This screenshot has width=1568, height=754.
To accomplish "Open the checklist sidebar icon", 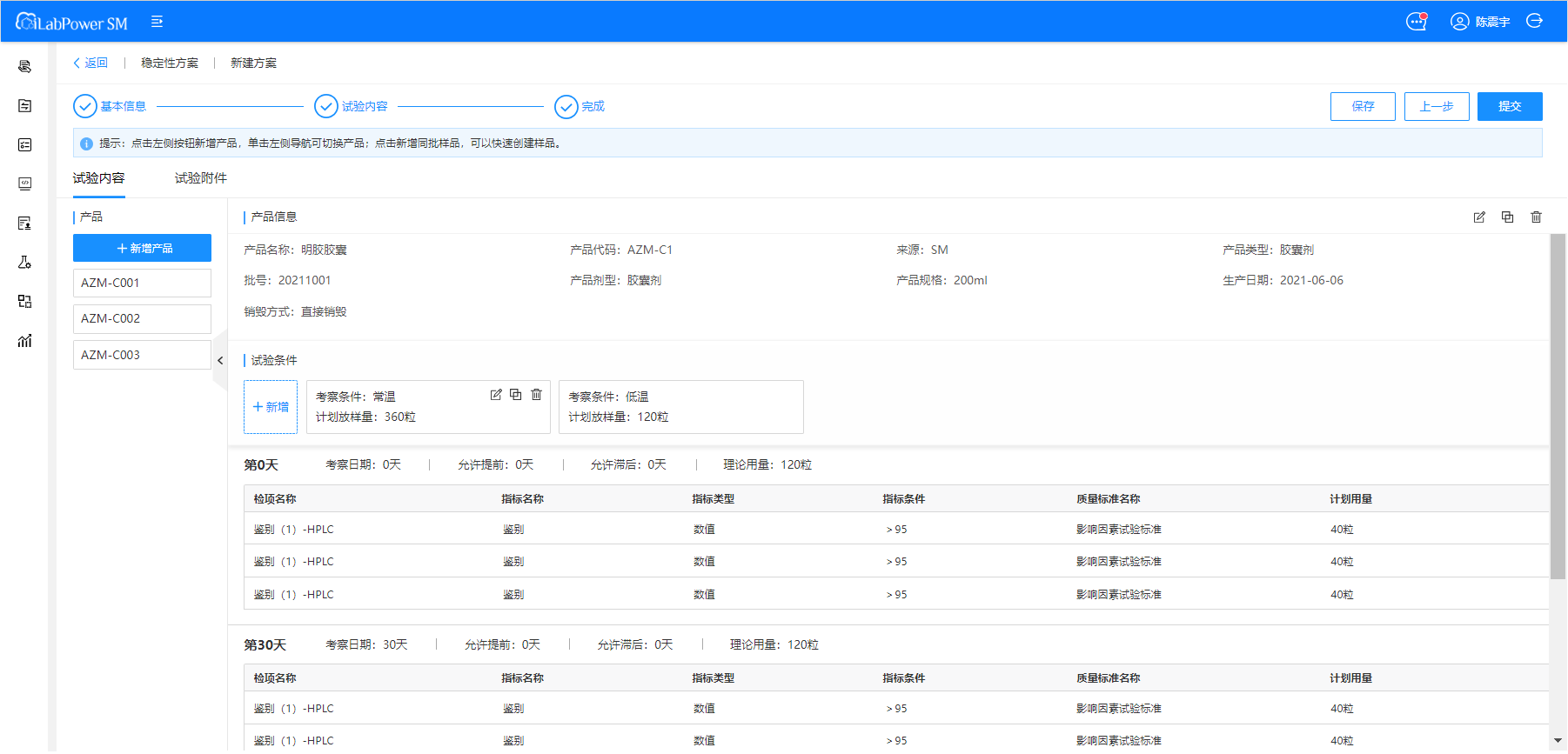I will click(x=24, y=144).
